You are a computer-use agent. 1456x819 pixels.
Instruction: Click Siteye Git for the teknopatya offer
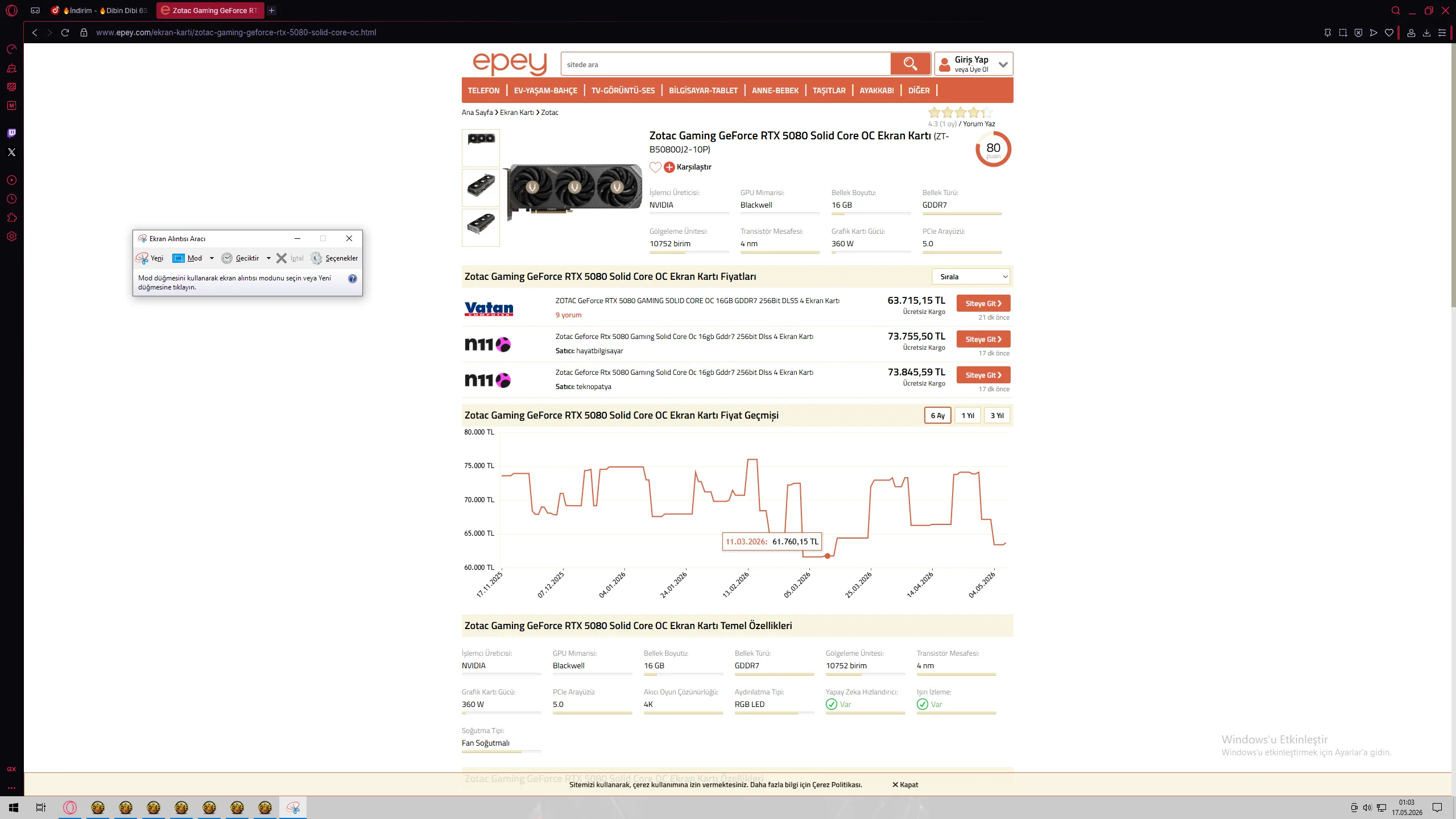(x=983, y=375)
